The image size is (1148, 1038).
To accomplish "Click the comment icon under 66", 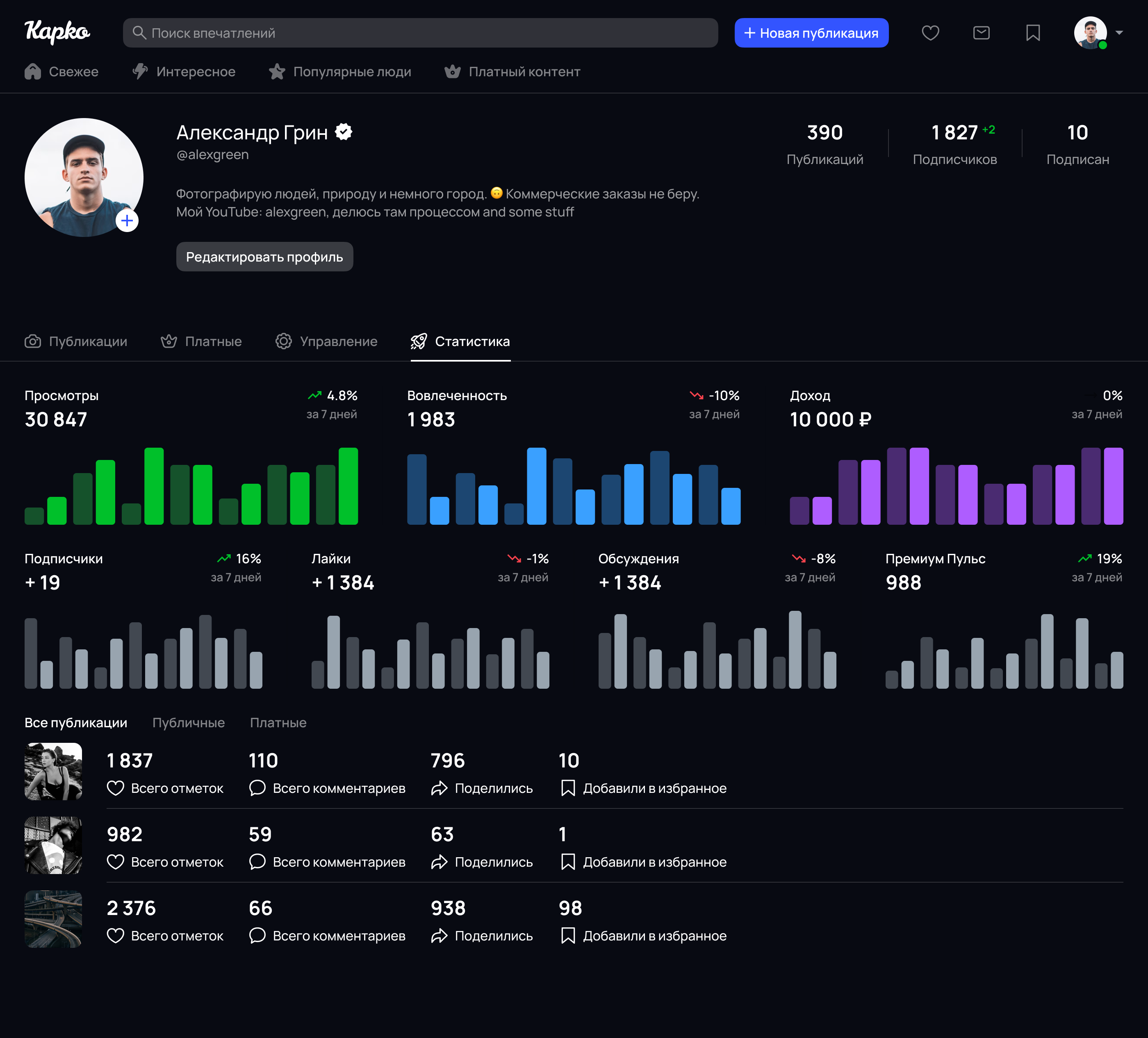I will [x=257, y=936].
